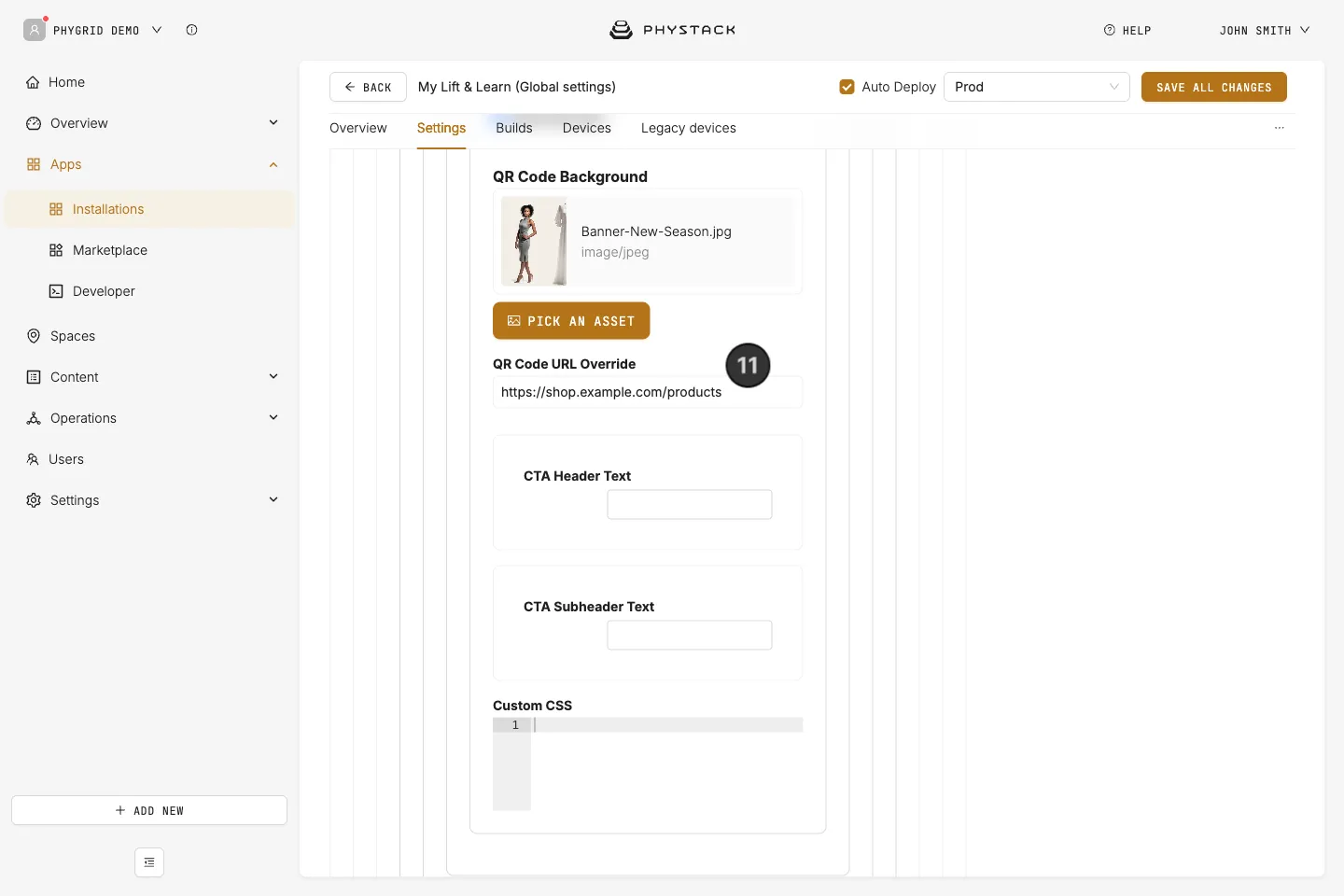Click the CTA Subheader Text input
Screen dimensions: 1344x896
(x=690, y=636)
